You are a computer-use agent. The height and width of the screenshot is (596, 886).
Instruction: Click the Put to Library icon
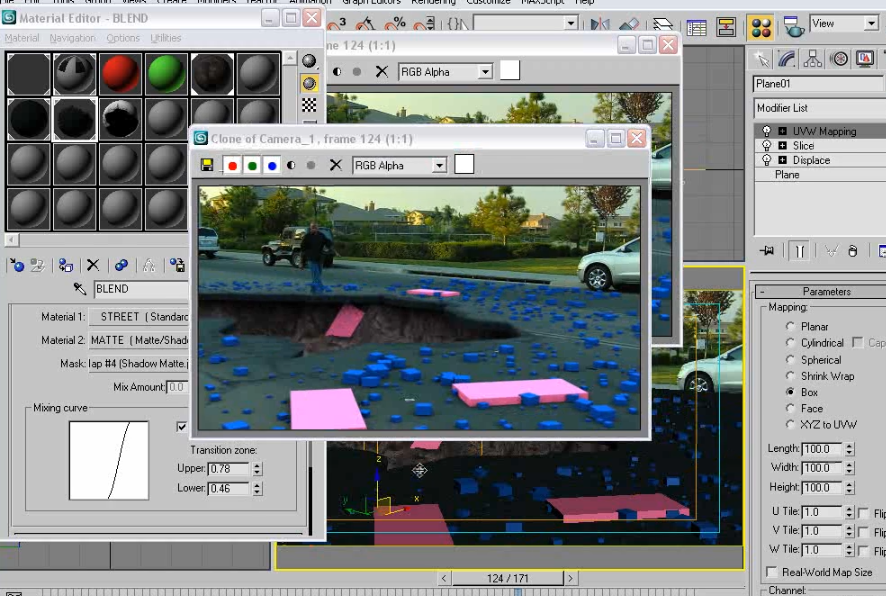tap(177, 265)
